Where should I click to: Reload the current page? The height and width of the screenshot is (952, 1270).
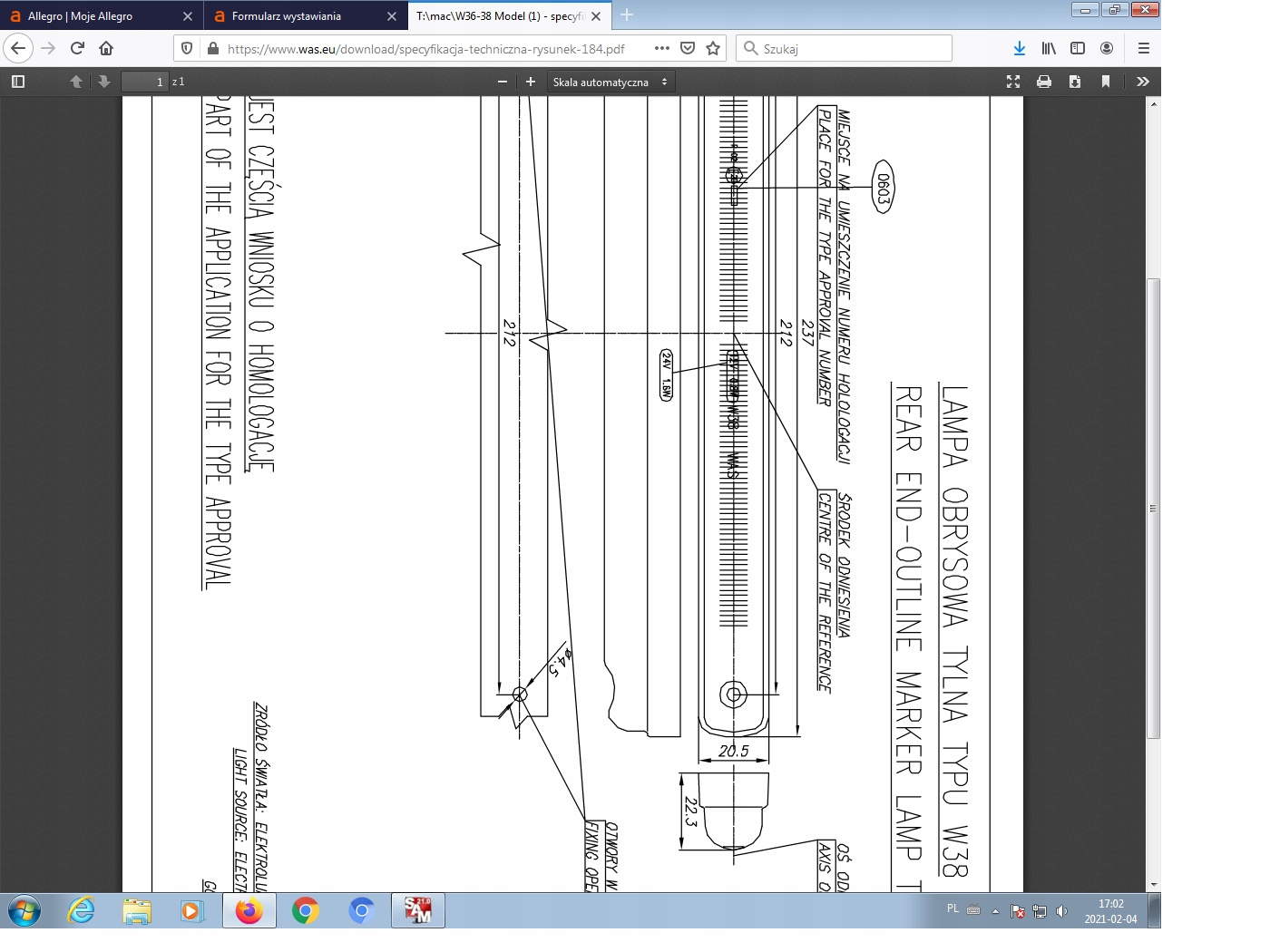(x=77, y=48)
